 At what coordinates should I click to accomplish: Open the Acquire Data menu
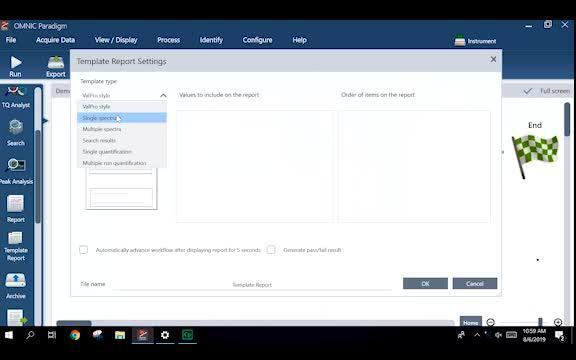[55, 40]
